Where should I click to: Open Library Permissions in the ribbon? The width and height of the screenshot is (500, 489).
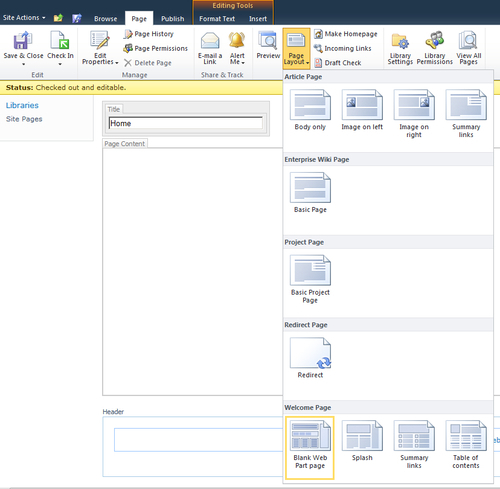(435, 48)
